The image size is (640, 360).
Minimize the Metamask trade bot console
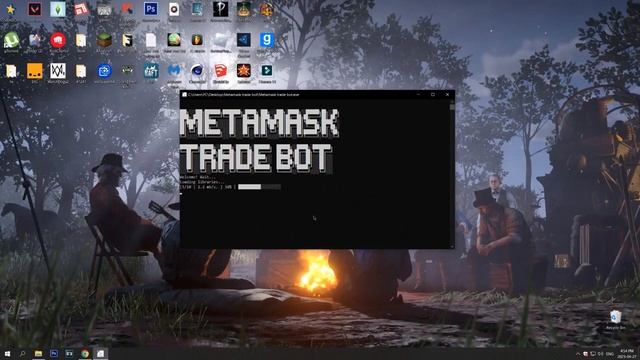[x=418, y=94]
